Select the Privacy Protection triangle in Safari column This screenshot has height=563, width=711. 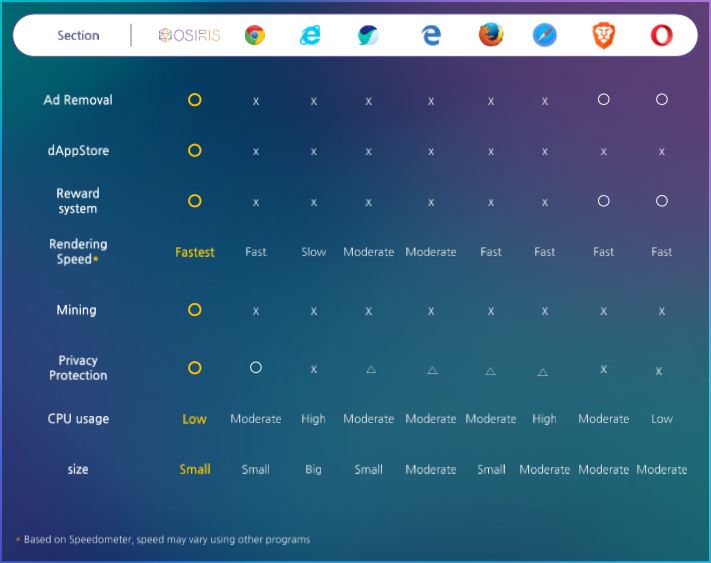(x=542, y=372)
